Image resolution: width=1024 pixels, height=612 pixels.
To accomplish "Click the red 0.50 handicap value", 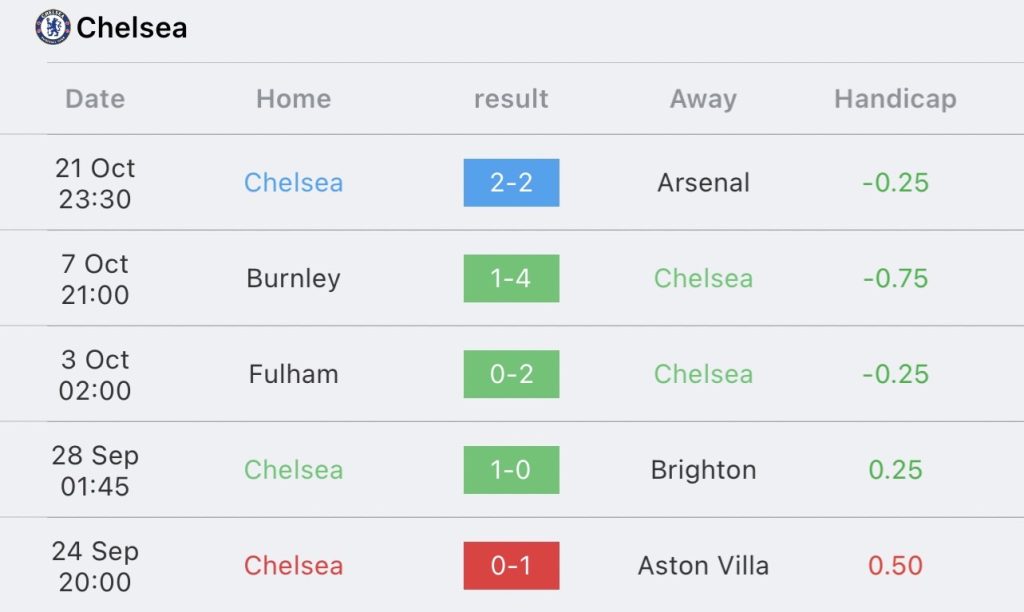I will point(895,566).
